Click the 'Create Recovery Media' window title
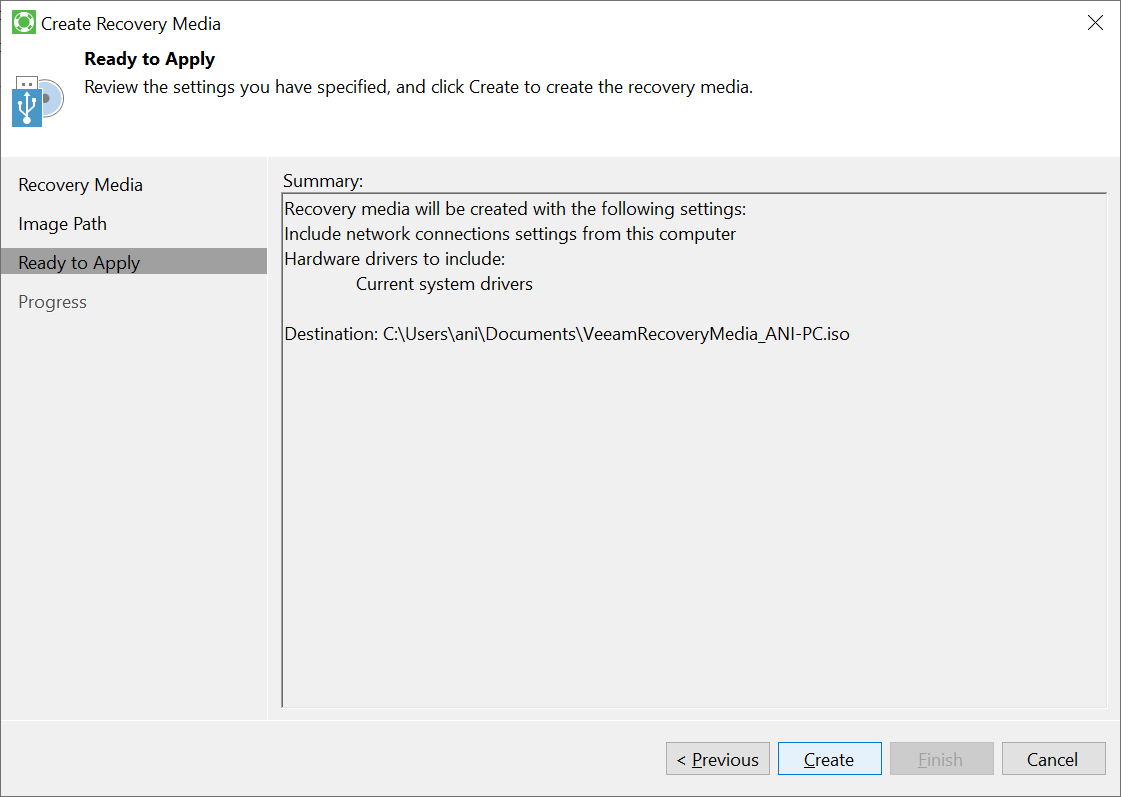 [131, 24]
